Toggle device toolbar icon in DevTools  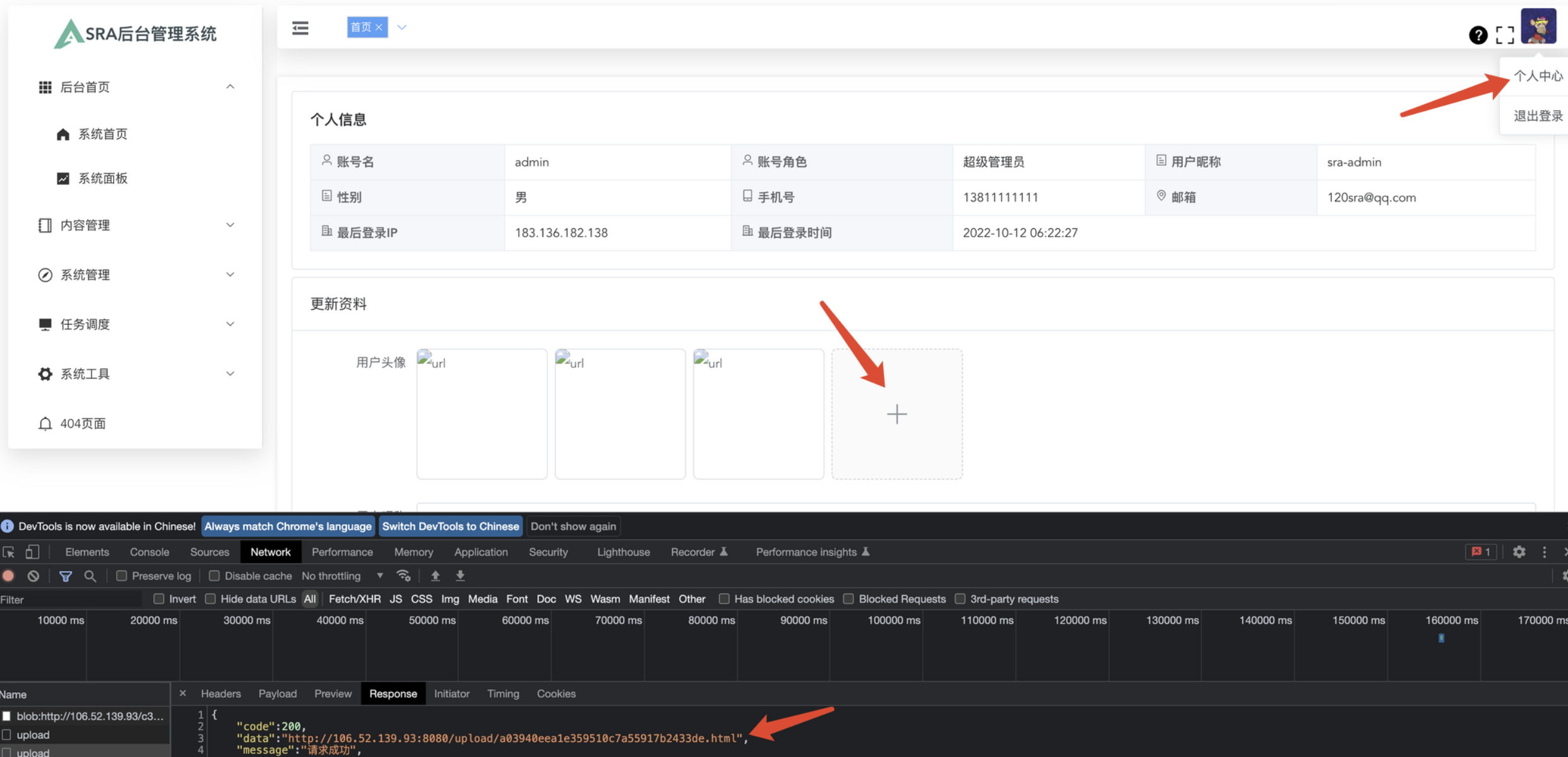pyautogui.click(x=32, y=552)
